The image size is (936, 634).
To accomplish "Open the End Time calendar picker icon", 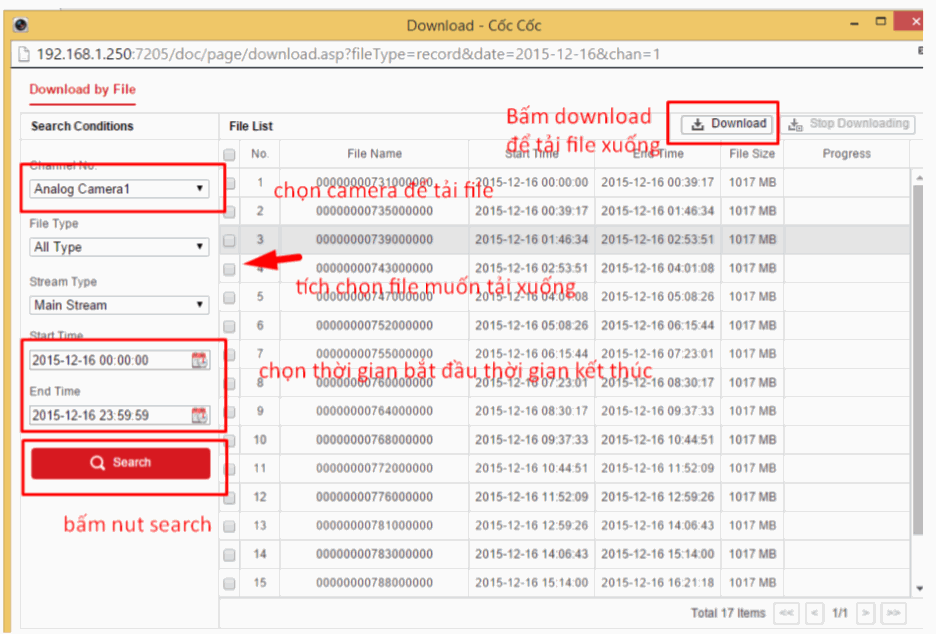I will (x=199, y=415).
